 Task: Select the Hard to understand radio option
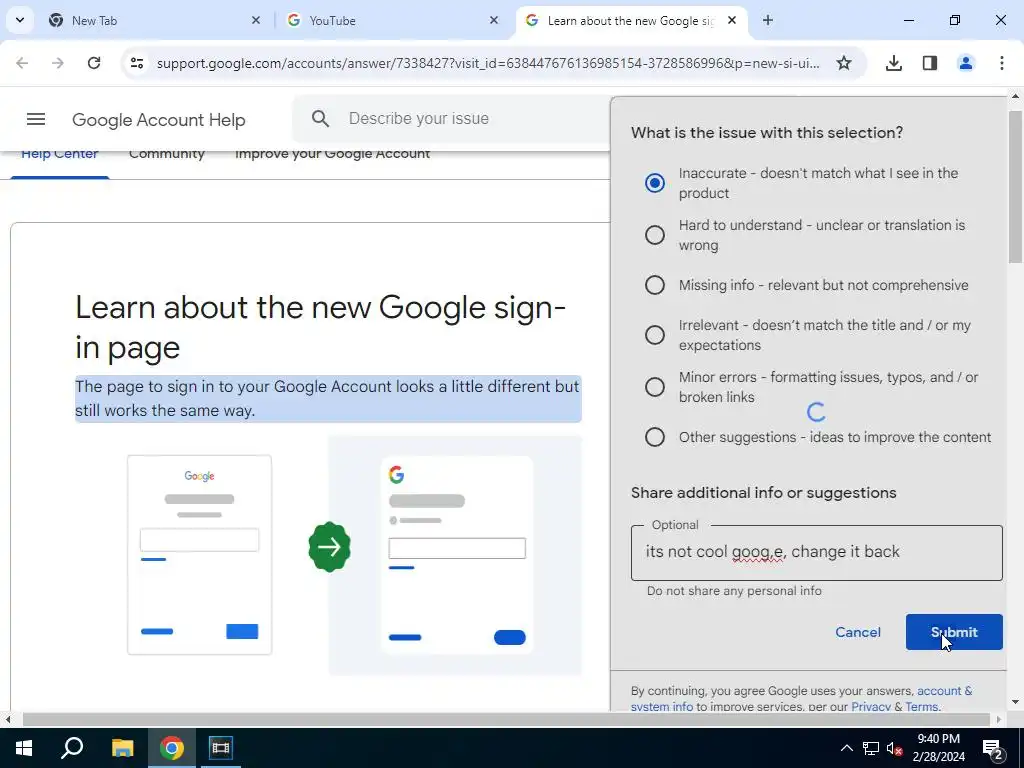(x=654, y=235)
